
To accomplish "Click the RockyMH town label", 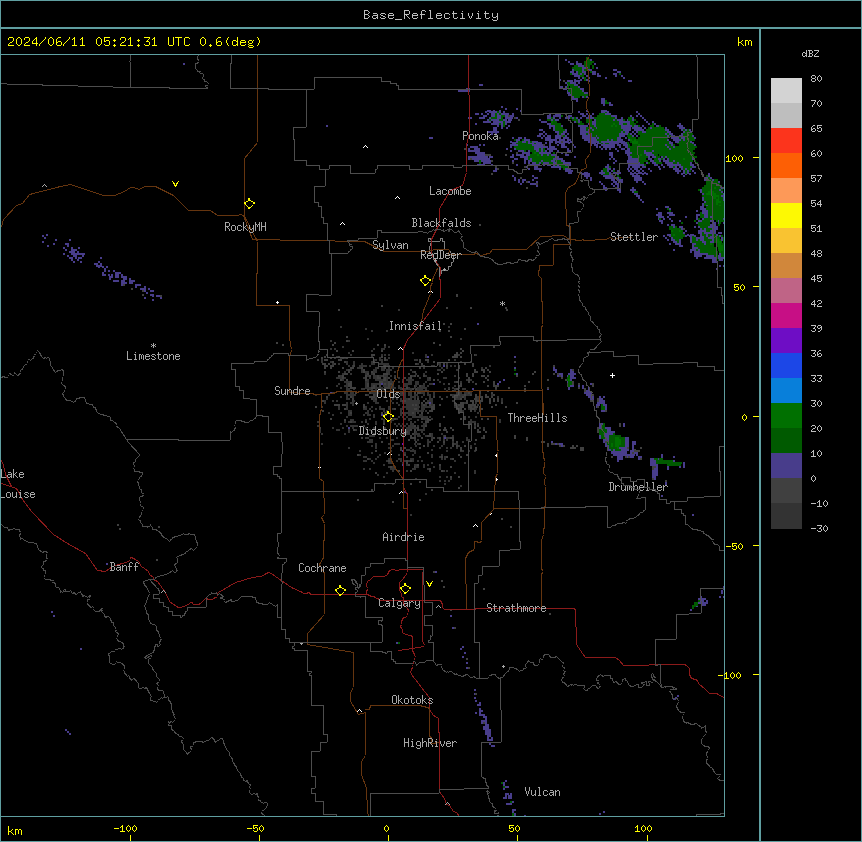I will (x=245, y=227).
